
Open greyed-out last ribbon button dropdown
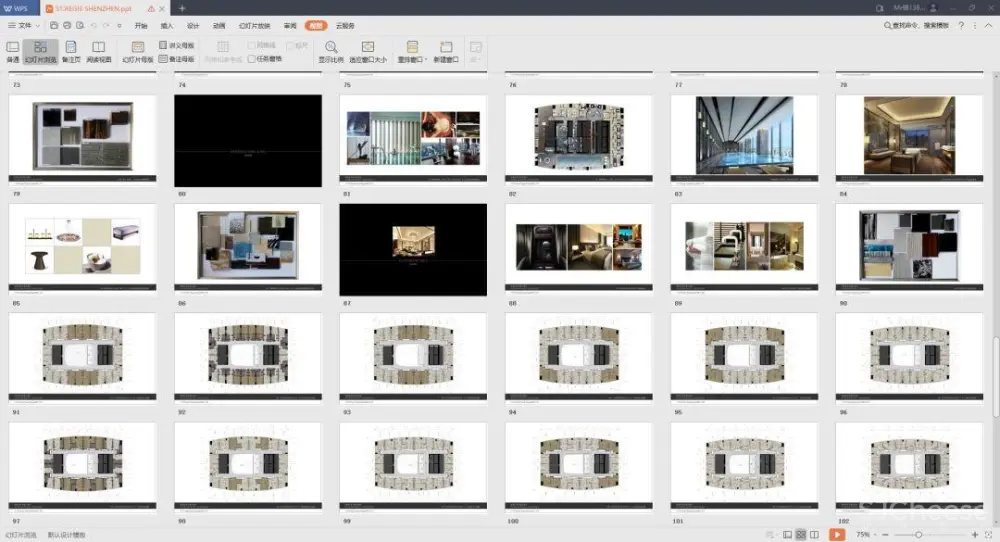pyautogui.click(x=476, y=51)
